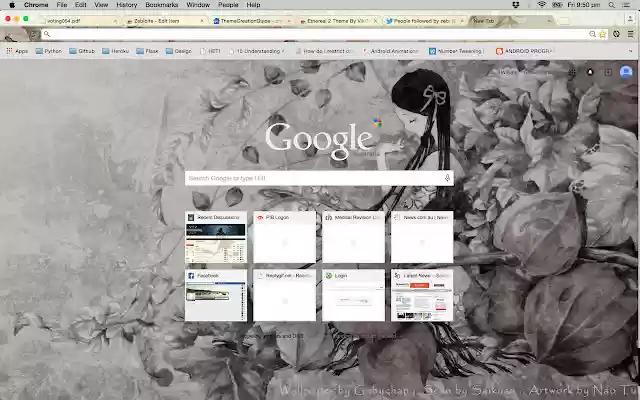
Task: Close the Ethereal 2 Theme tab
Action: (376, 21)
